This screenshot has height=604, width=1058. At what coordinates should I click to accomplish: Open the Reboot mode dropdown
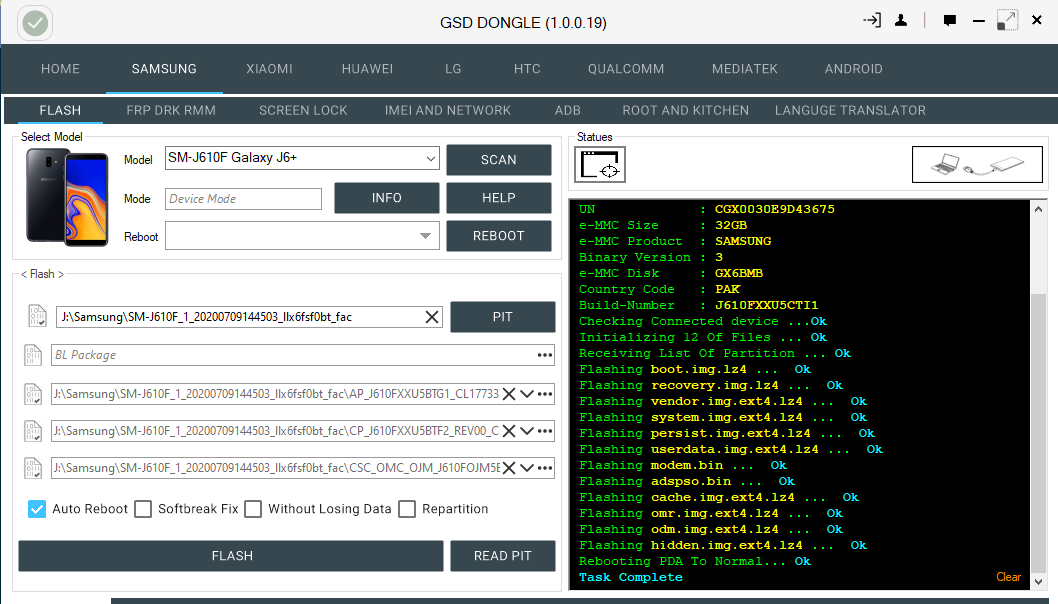click(302, 236)
